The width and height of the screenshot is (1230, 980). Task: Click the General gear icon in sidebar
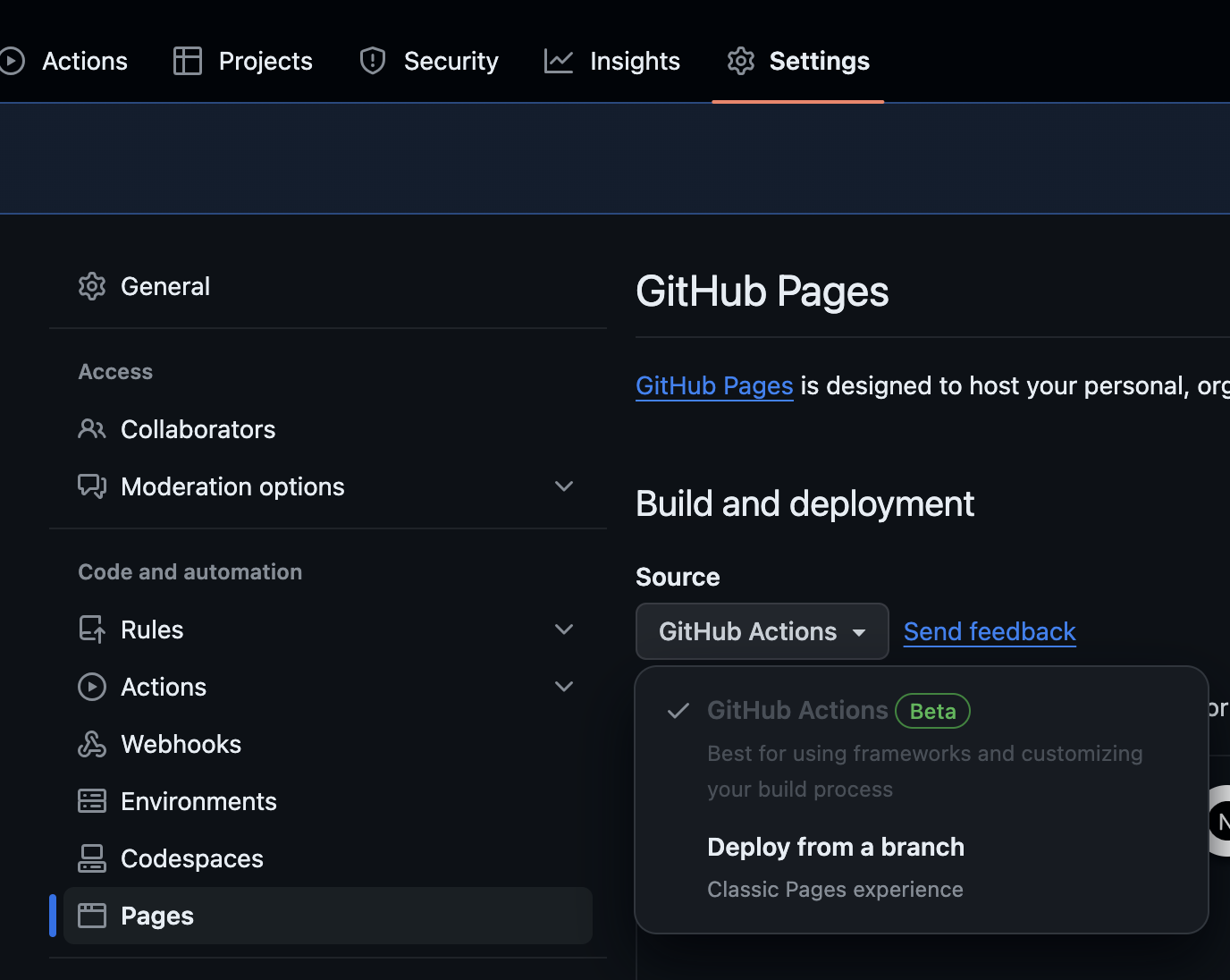point(92,286)
